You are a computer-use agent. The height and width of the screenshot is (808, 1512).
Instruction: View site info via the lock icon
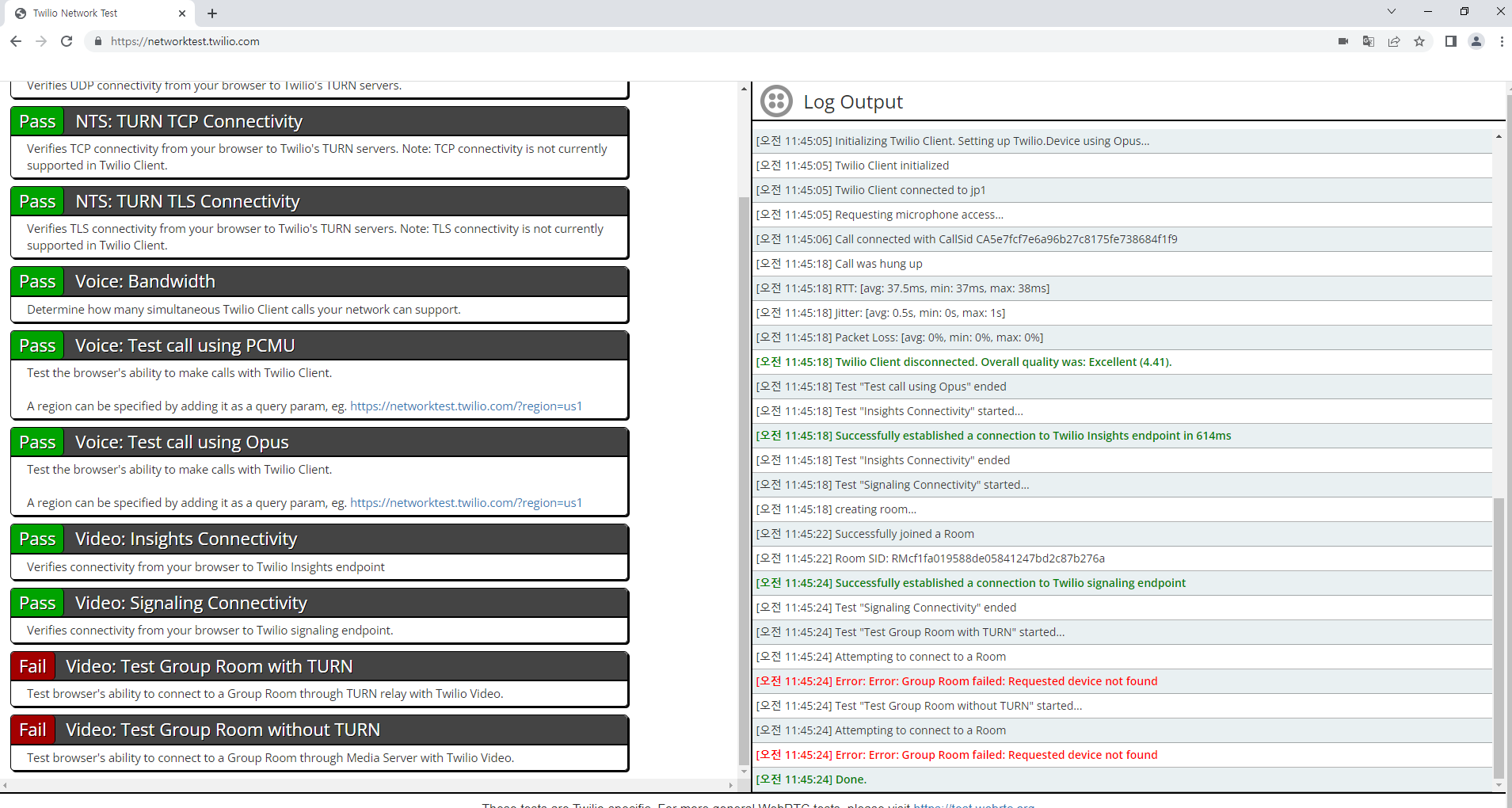pyautogui.click(x=98, y=41)
